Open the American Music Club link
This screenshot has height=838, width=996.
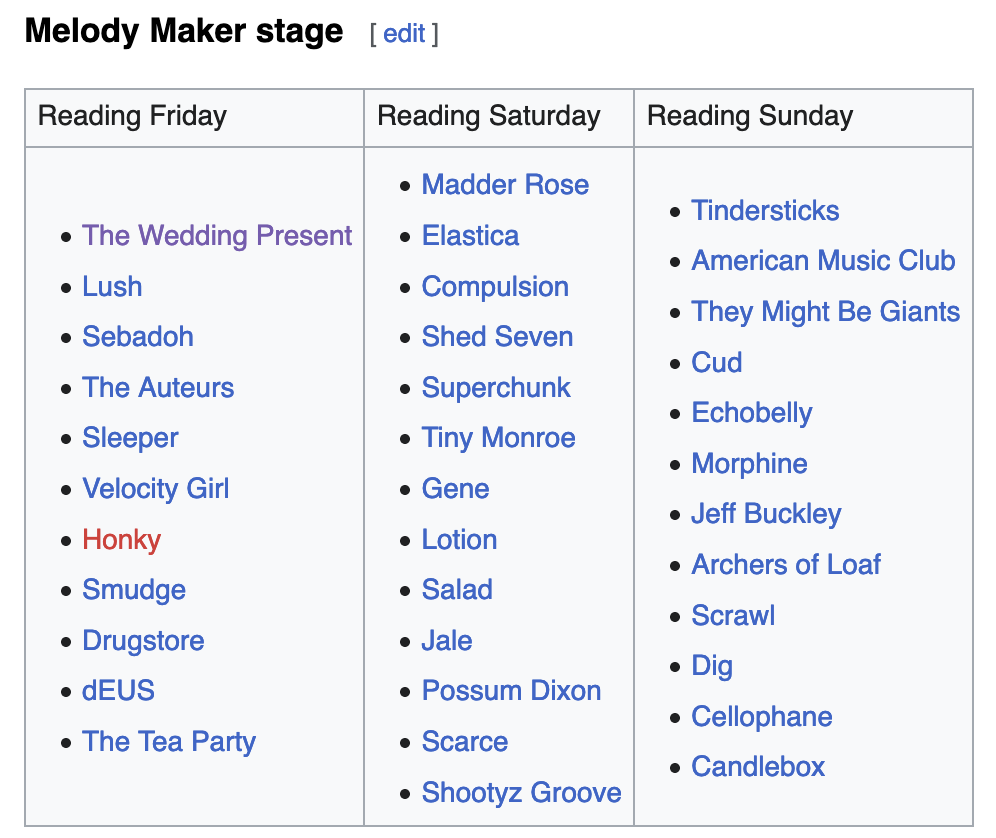(x=823, y=261)
